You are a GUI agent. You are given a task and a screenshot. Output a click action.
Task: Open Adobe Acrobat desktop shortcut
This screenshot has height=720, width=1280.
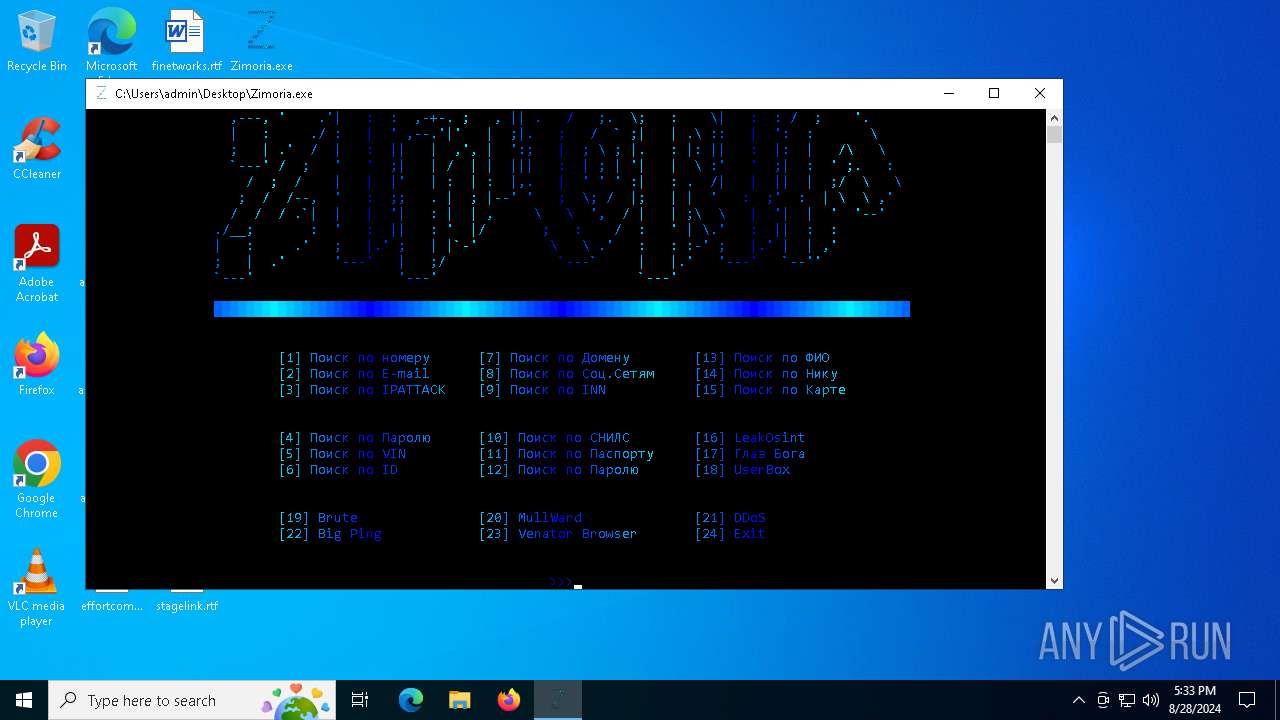(37, 263)
